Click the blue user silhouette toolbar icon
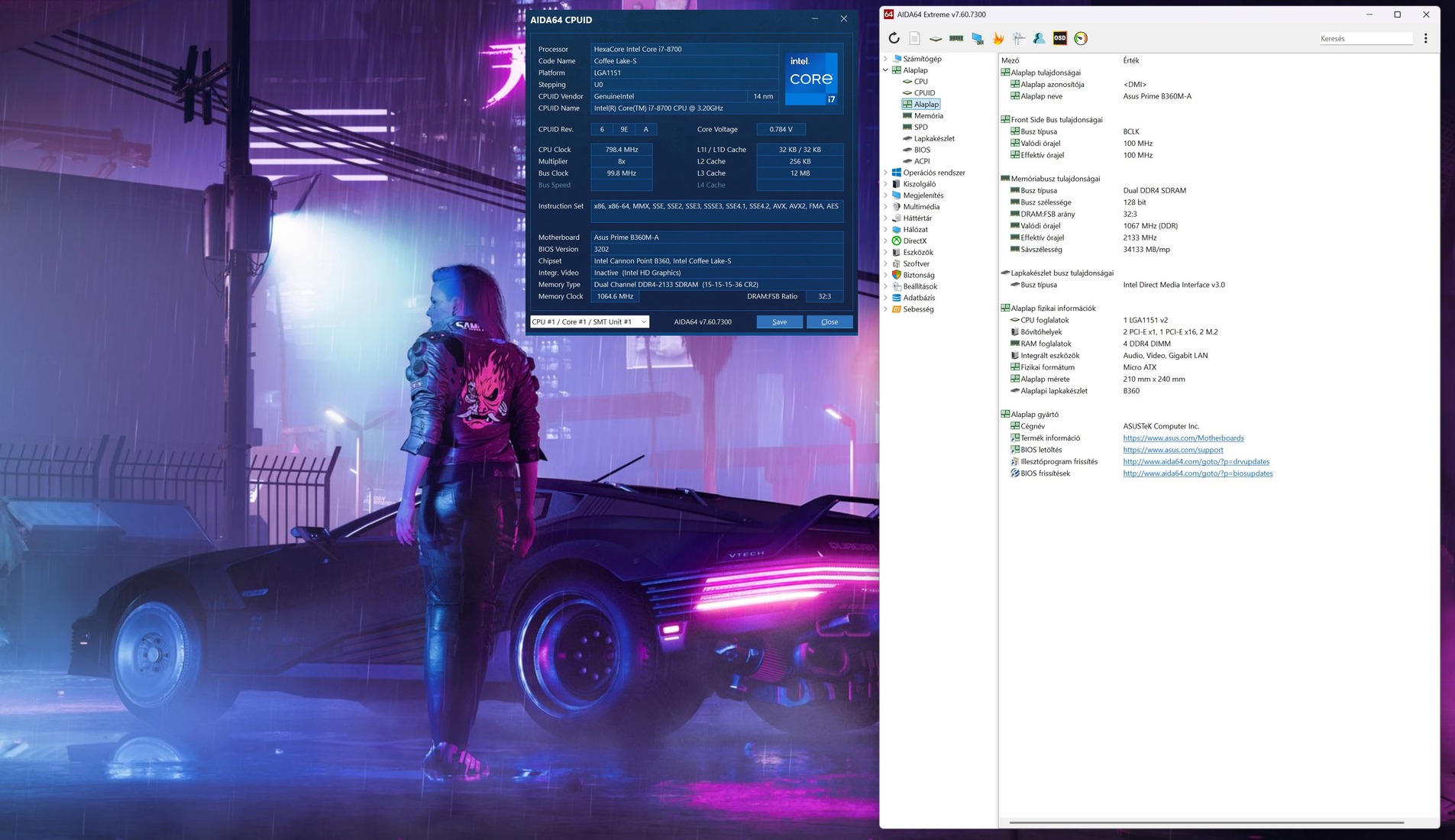1455x840 pixels. (1040, 38)
